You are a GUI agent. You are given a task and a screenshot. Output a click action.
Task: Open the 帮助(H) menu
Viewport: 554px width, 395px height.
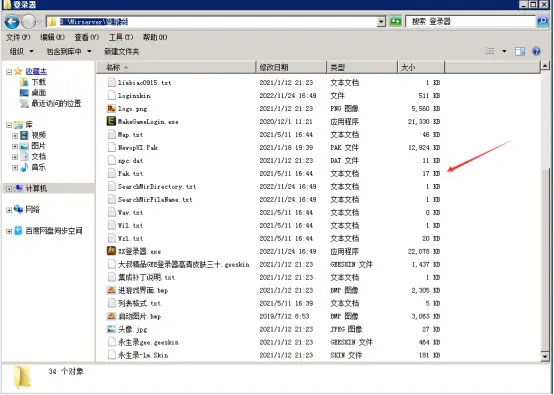(x=155, y=37)
